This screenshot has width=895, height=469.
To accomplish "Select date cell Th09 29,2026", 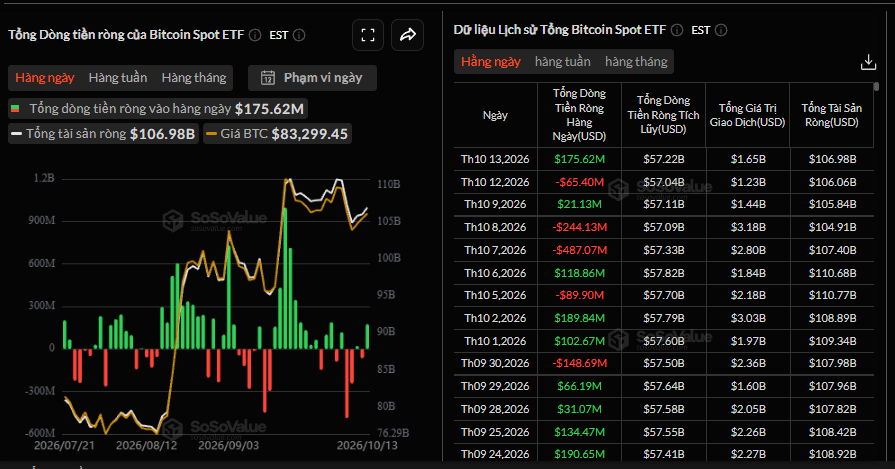I will (495, 386).
